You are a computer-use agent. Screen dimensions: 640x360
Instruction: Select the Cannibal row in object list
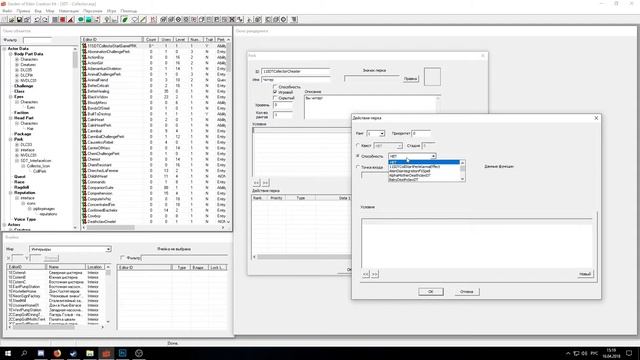[x=154, y=131]
